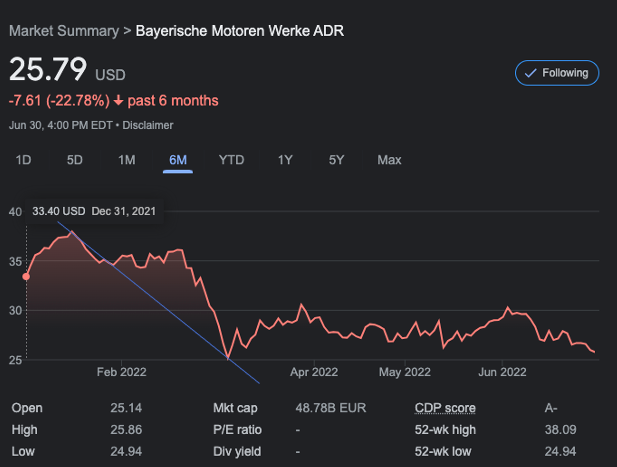Show the YTD chart range

tap(231, 160)
